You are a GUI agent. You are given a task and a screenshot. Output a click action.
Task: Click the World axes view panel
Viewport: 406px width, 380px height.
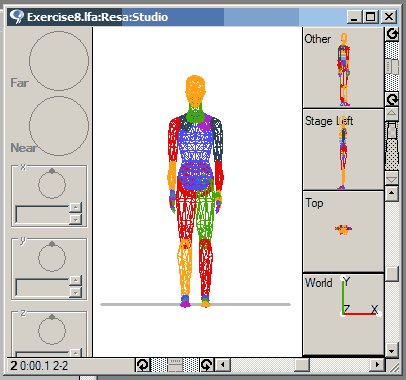click(x=343, y=314)
